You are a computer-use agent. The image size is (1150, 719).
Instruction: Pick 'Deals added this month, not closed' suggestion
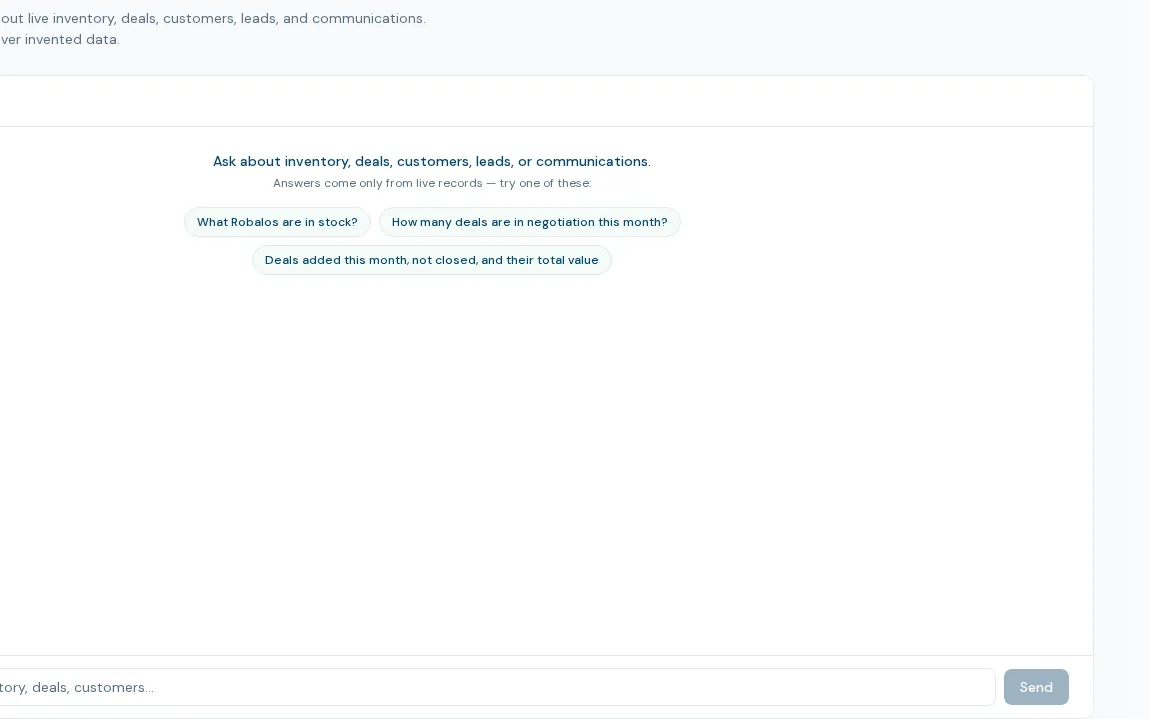tap(431, 260)
